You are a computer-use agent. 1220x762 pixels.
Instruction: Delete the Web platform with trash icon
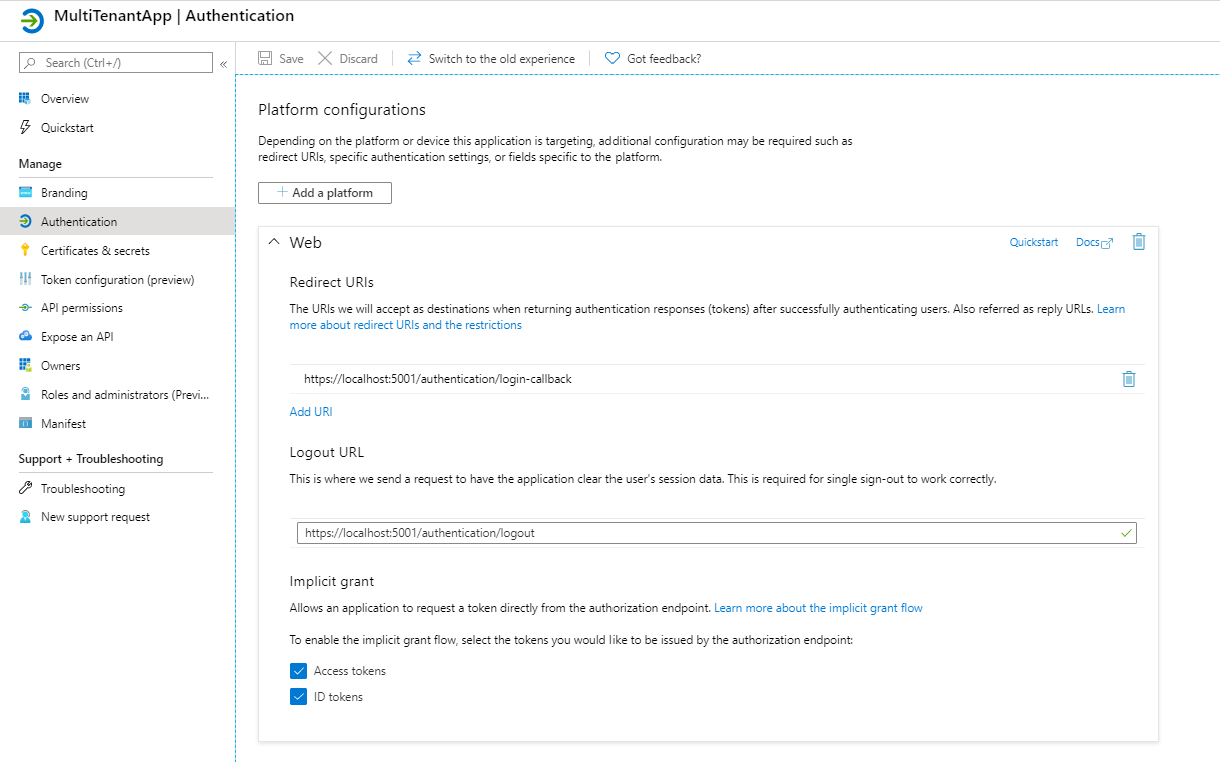click(x=1138, y=241)
